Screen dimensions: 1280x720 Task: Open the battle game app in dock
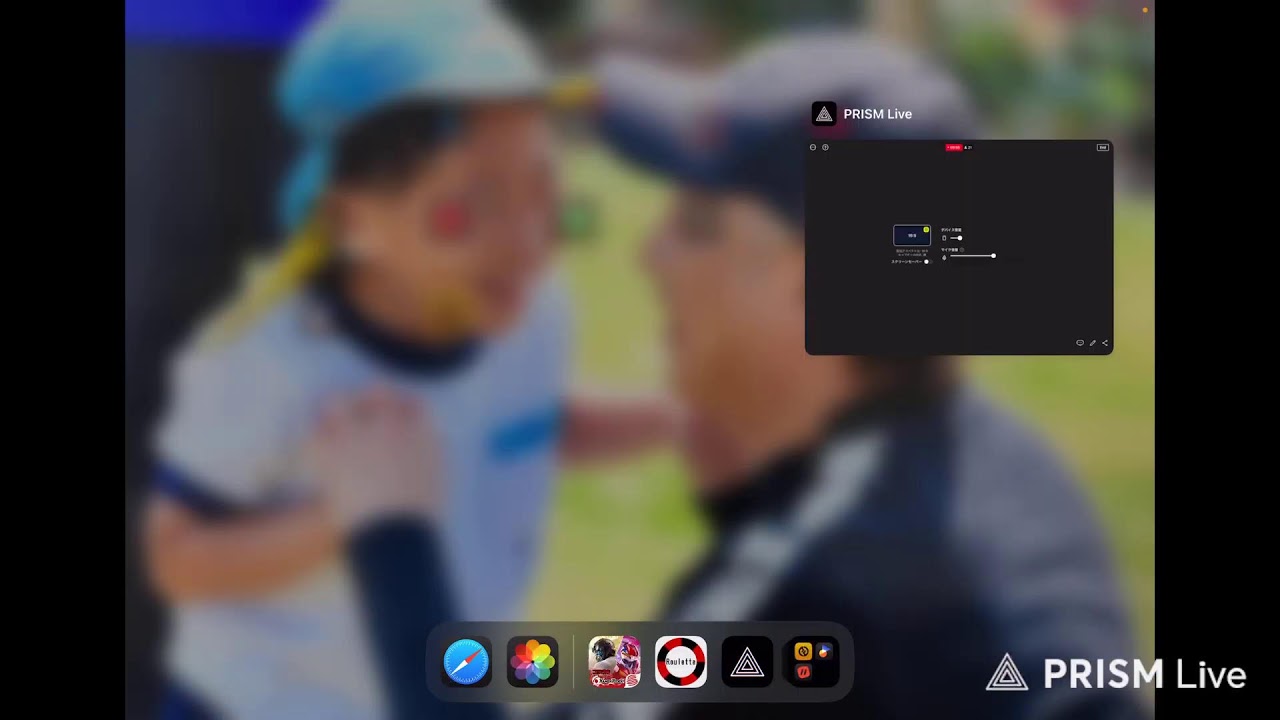[x=615, y=662]
